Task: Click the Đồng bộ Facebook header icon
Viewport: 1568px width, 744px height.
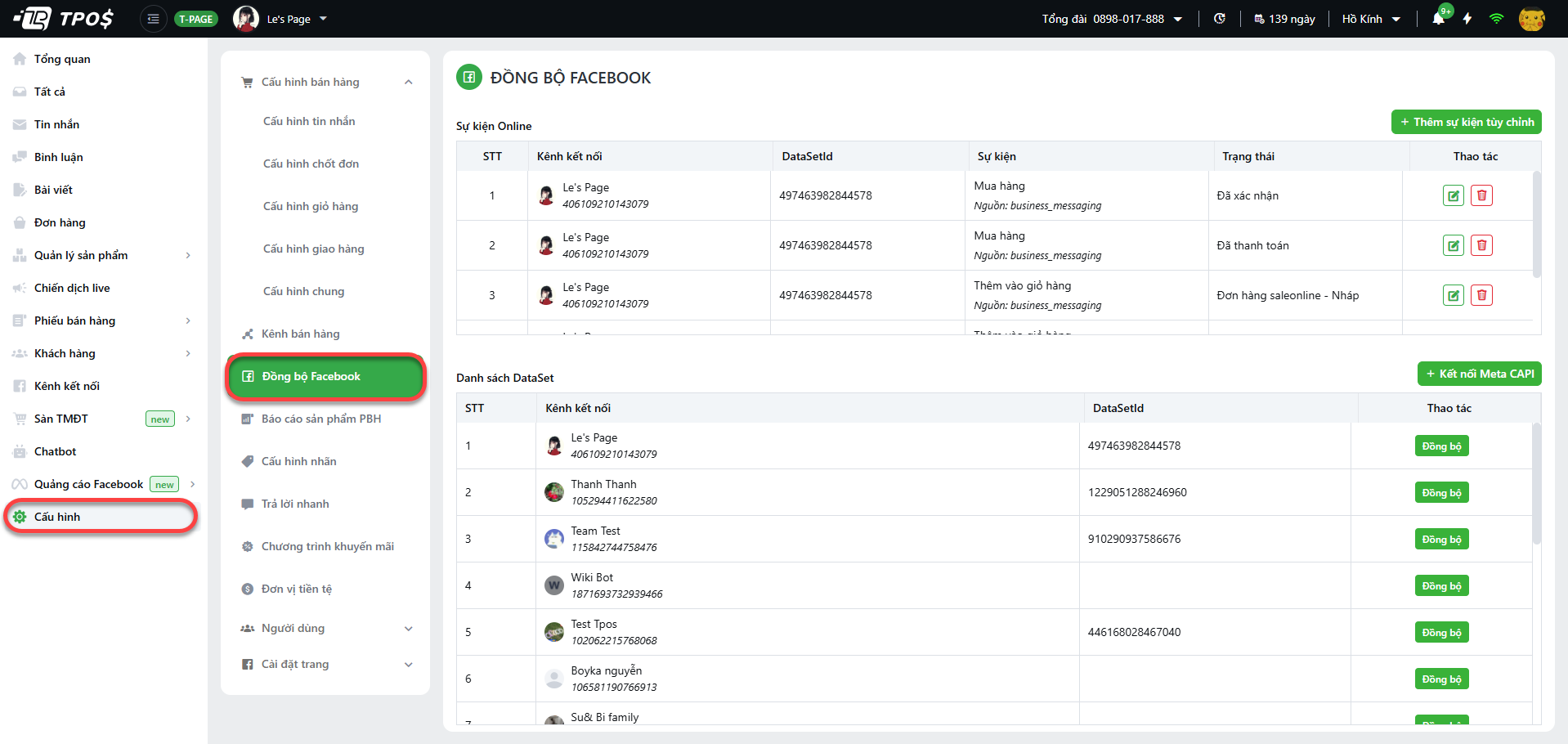Action: click(x=468, y=78)
